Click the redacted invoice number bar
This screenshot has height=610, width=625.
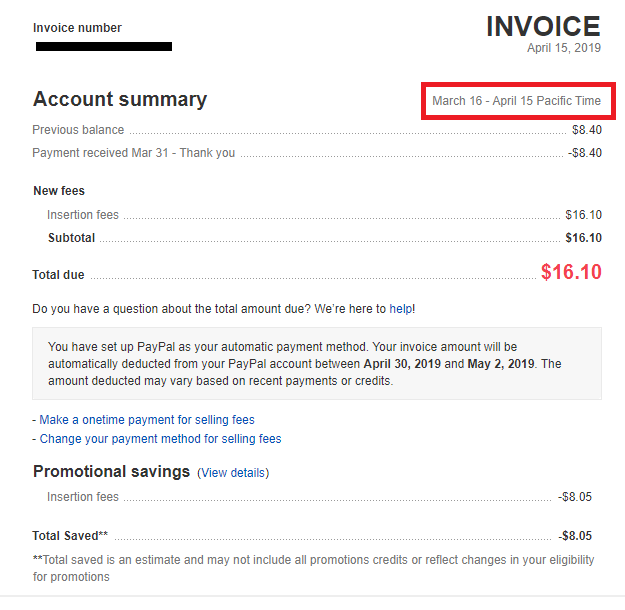pyautogui.click(x=104, y=46)
